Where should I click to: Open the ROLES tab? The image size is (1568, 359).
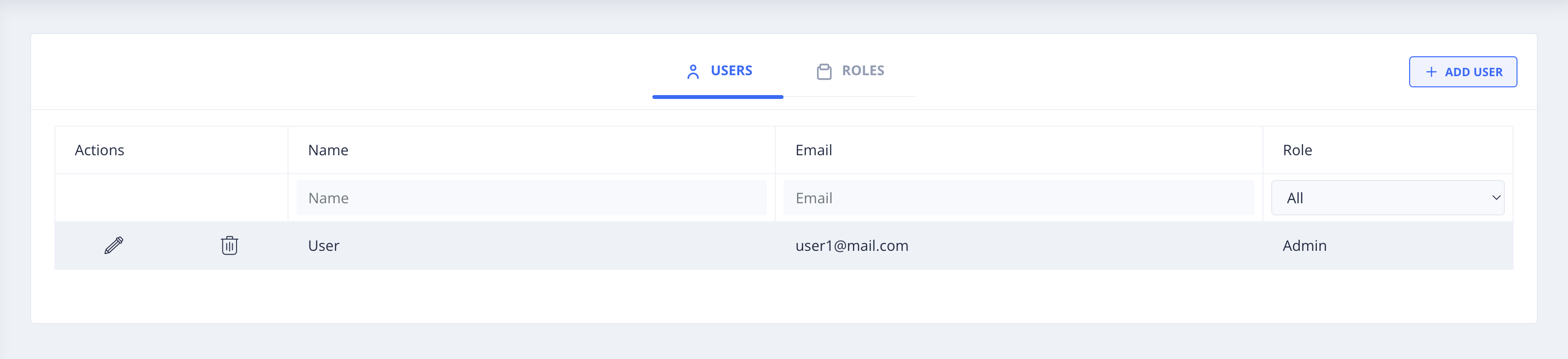click(851, 71)
